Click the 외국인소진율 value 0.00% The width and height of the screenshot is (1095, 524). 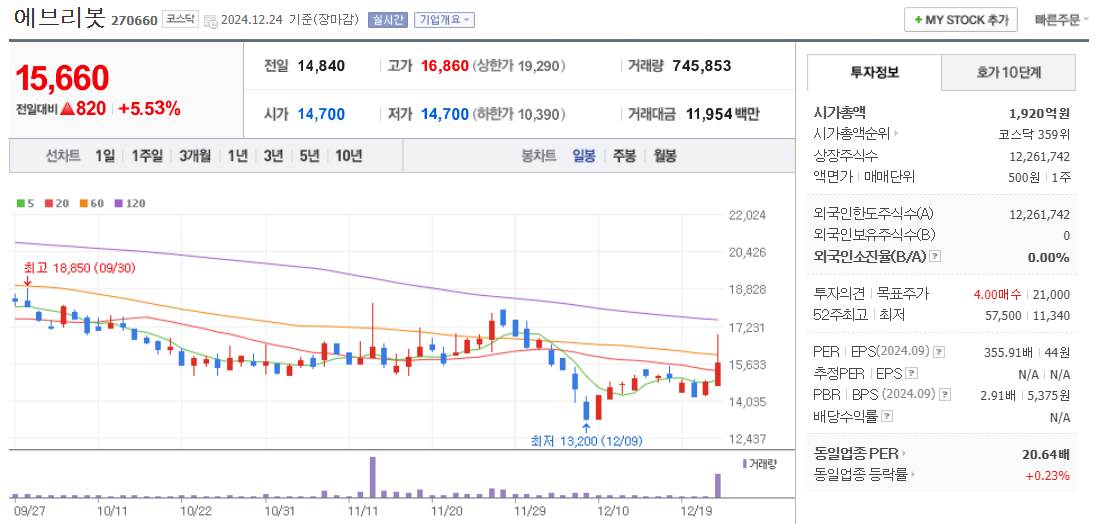tap(1048, 257)
